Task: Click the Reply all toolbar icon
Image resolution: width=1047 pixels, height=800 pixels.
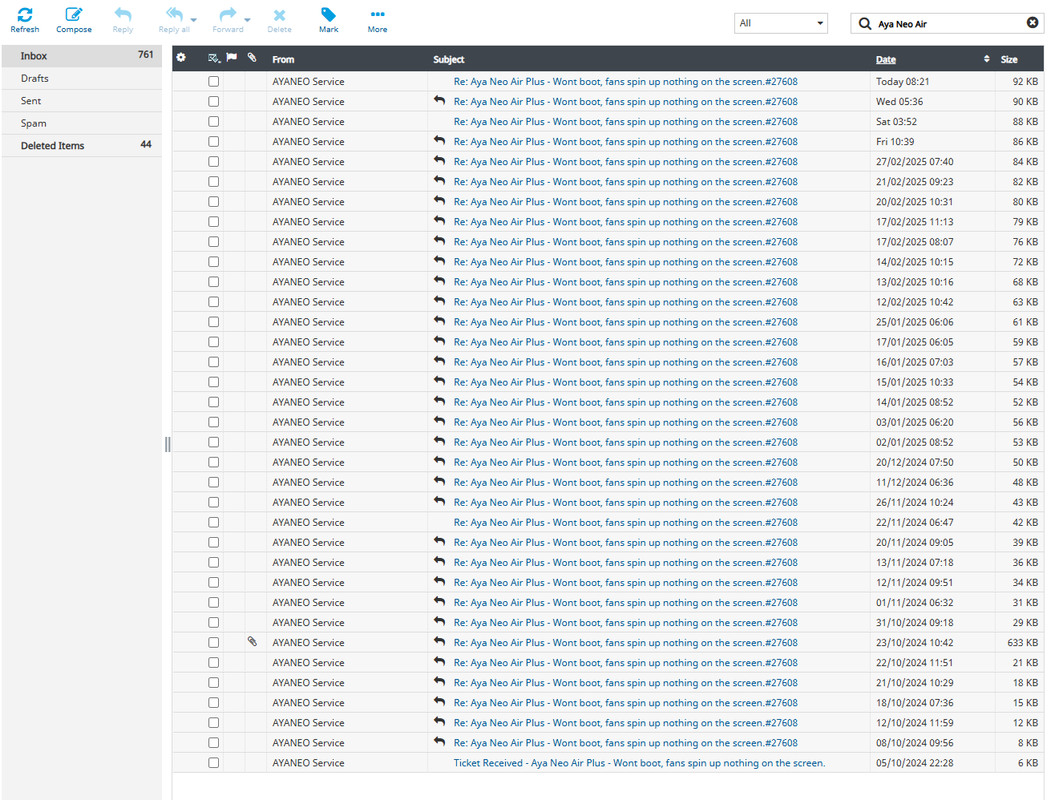Action: (x=174, y=15)
